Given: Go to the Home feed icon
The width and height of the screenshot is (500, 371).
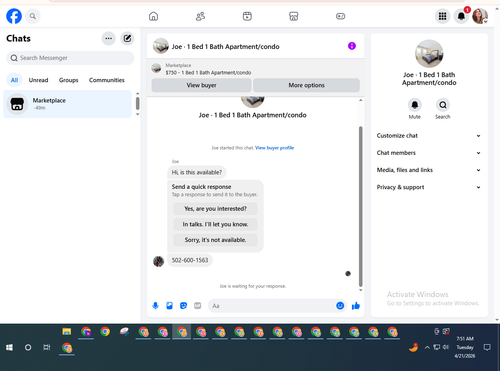Looking at the screenshot, I should [x=153, y=16].
